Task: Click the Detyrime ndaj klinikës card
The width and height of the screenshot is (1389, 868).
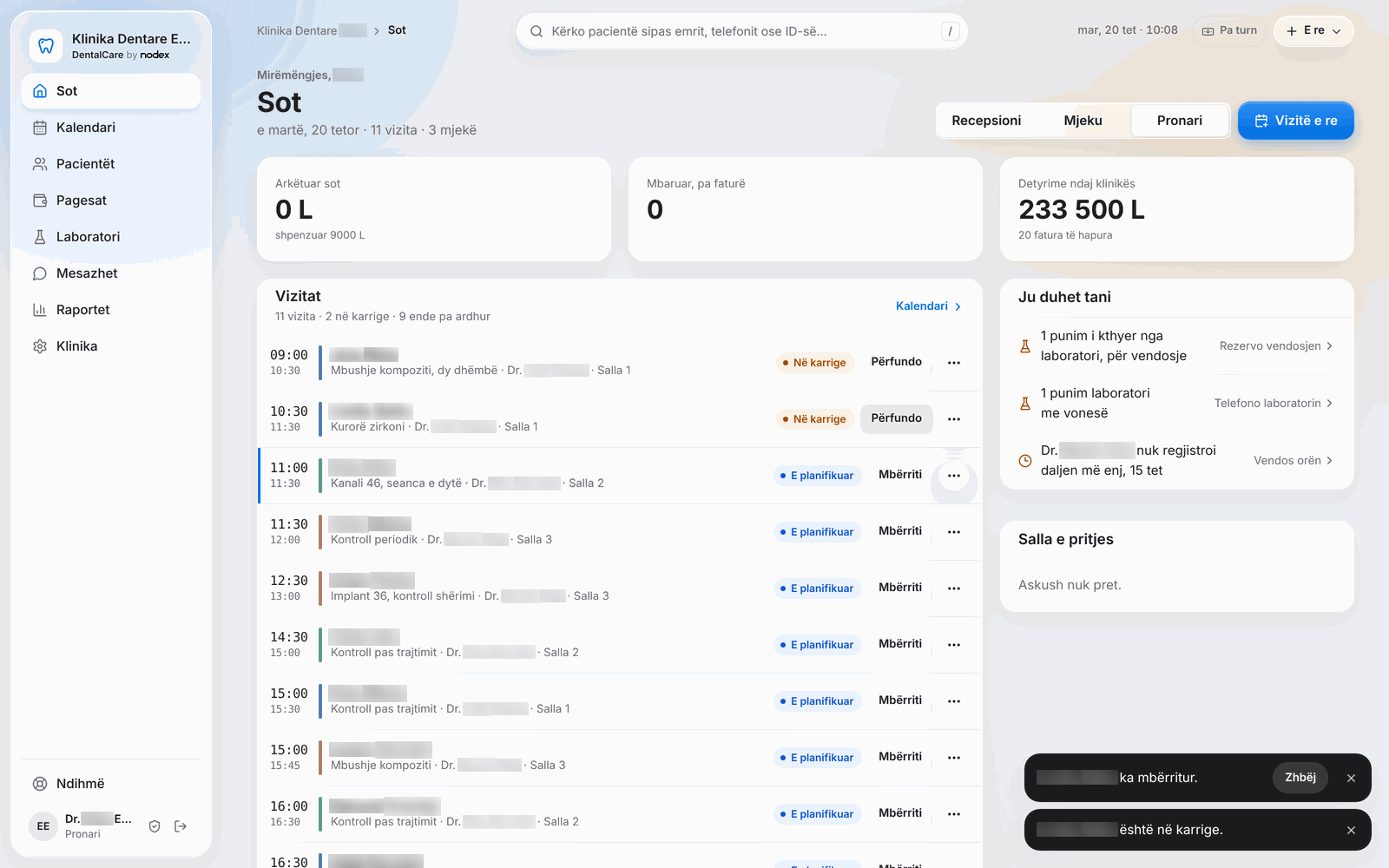Action: pyautogui.click(x=1177, y=209)
